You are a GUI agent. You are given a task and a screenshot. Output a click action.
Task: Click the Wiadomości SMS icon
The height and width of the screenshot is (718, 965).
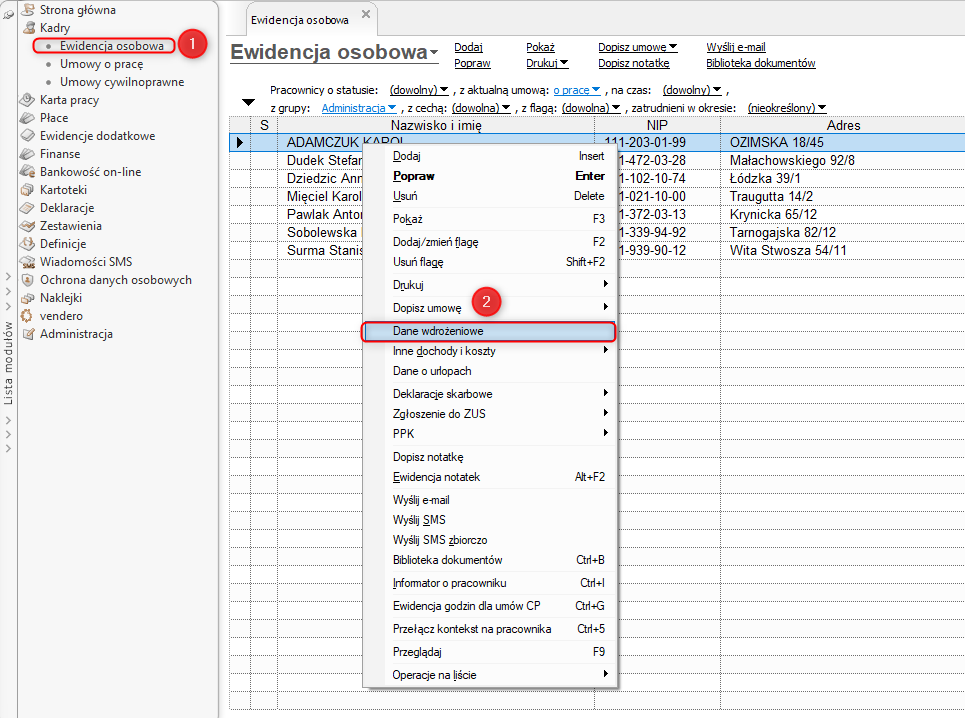click(x=28, y=262)
